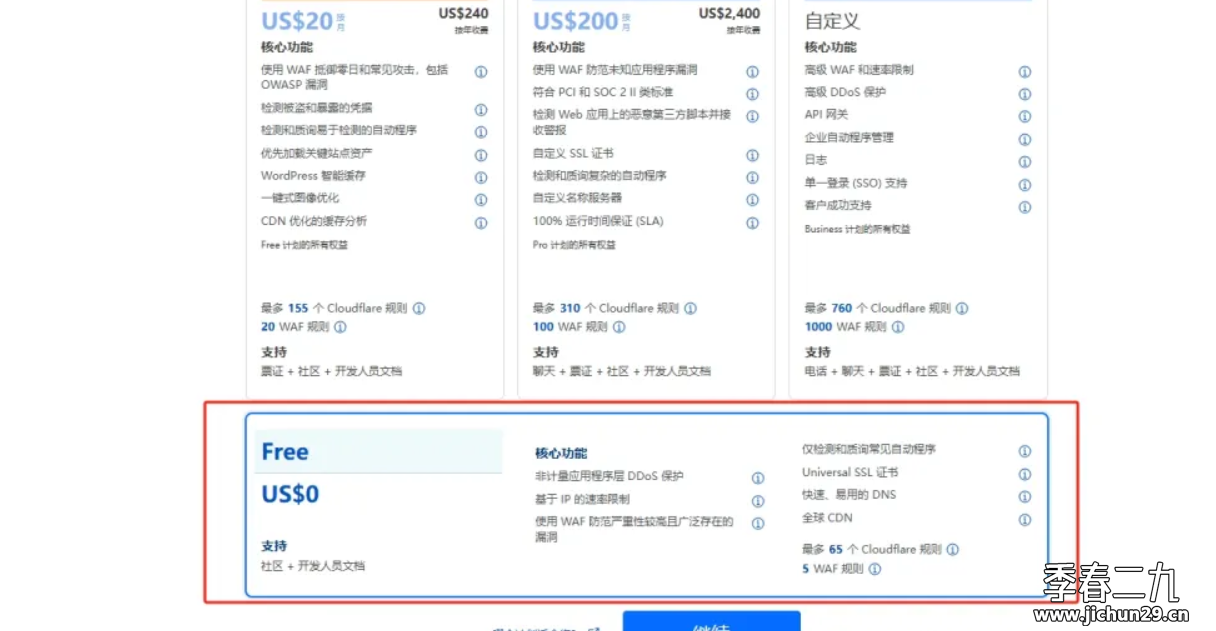
Task: Click the Free 计划的所有权益 text
Action: [x=304, y=245]
